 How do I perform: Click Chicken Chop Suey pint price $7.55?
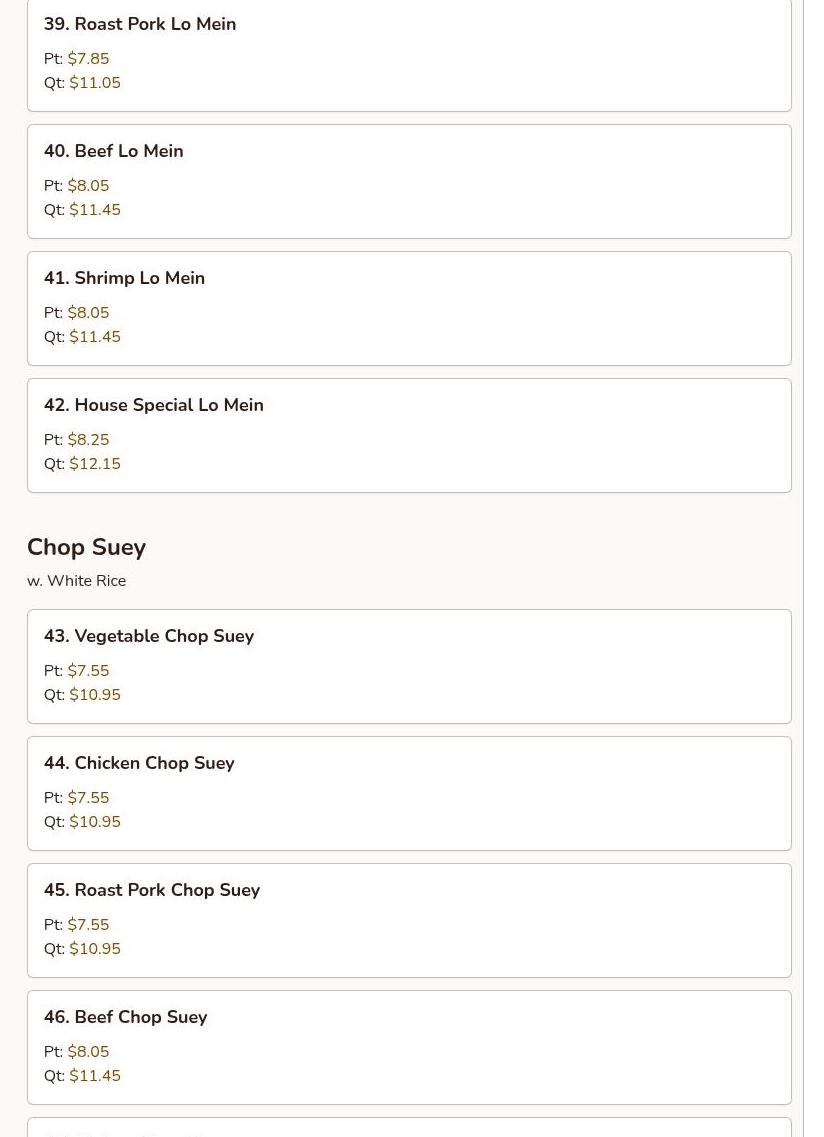pyautogui.click(x=88, y=798)
